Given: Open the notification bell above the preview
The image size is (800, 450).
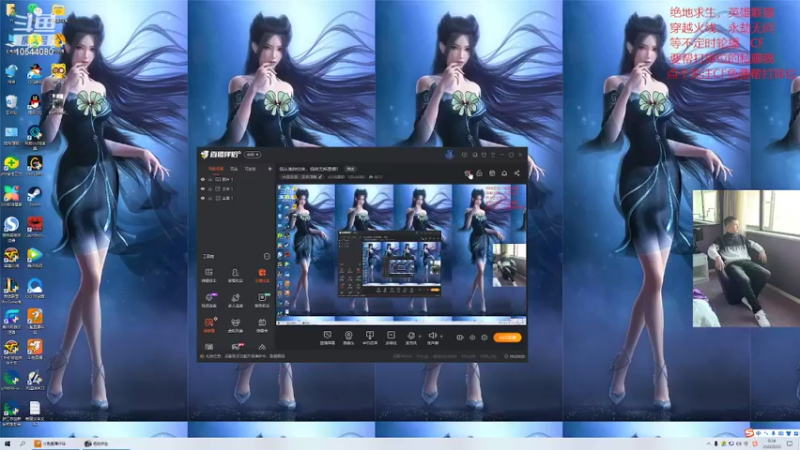Looking at the screenshot, I should pos(504,173).
